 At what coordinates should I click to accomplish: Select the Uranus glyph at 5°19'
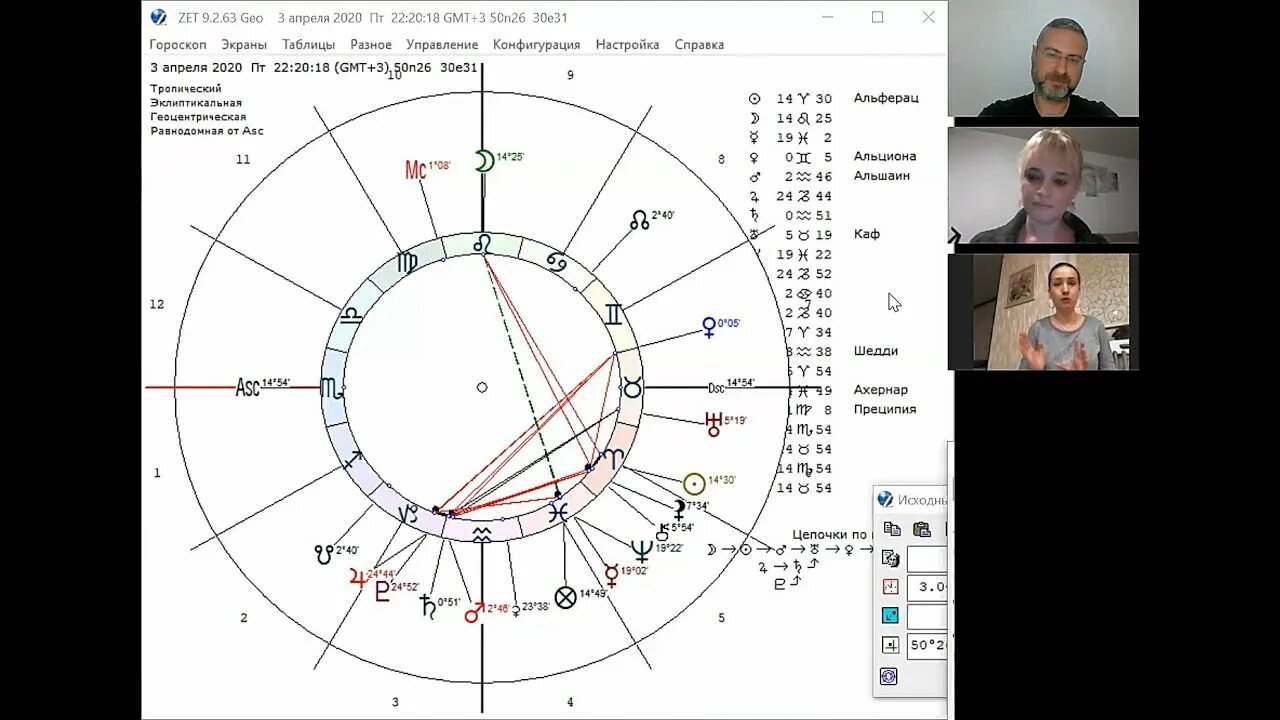(x=713, y=424)
